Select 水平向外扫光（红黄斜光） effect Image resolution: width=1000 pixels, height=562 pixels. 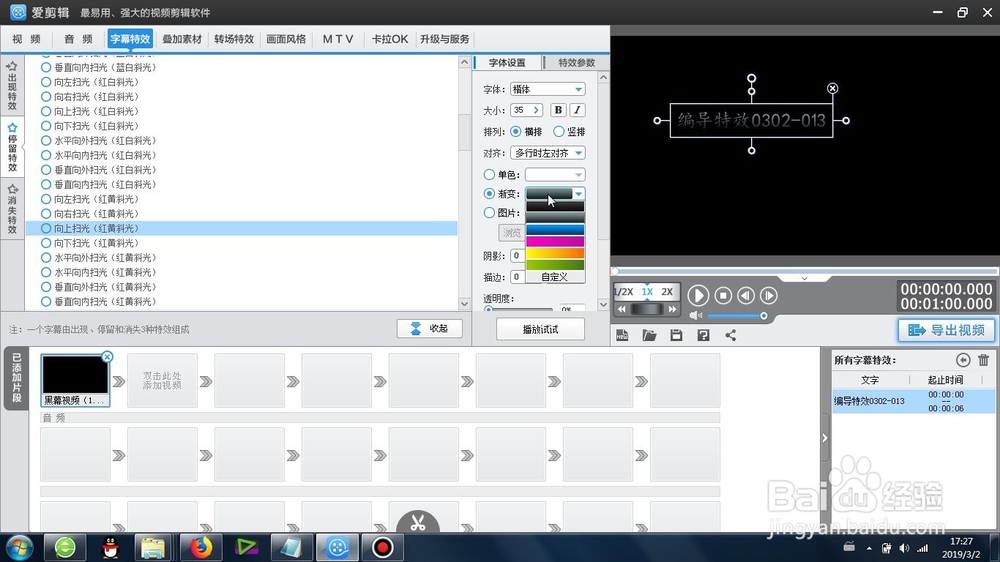pos(98,258)
